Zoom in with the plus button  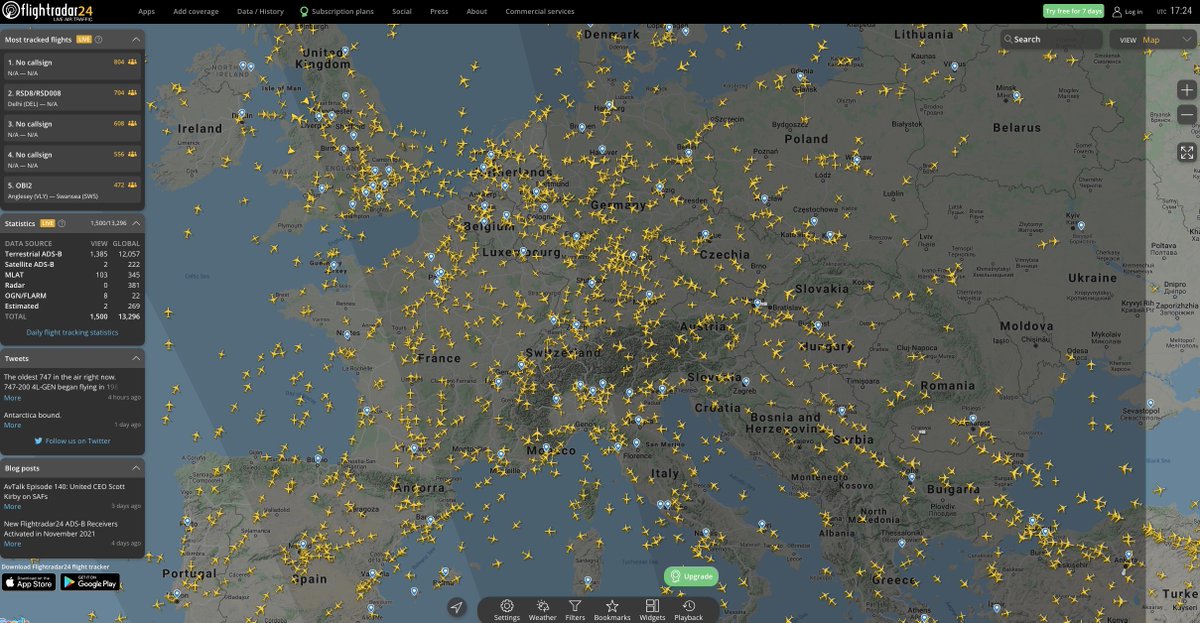(1186, 90)
